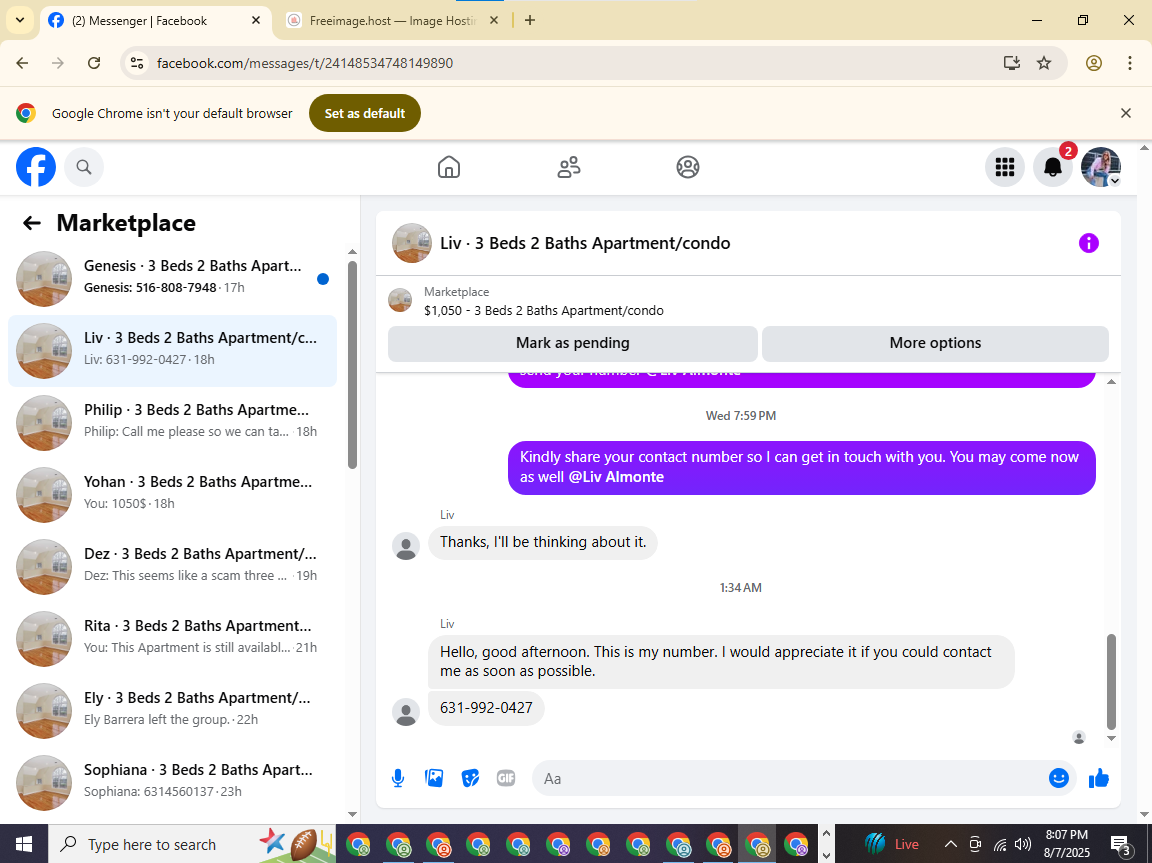Click the unread blue dot on Genesis
Image resolution: width=1152 pixels, height=863 pixels.
pyautogui.click(x=323, y=279)
